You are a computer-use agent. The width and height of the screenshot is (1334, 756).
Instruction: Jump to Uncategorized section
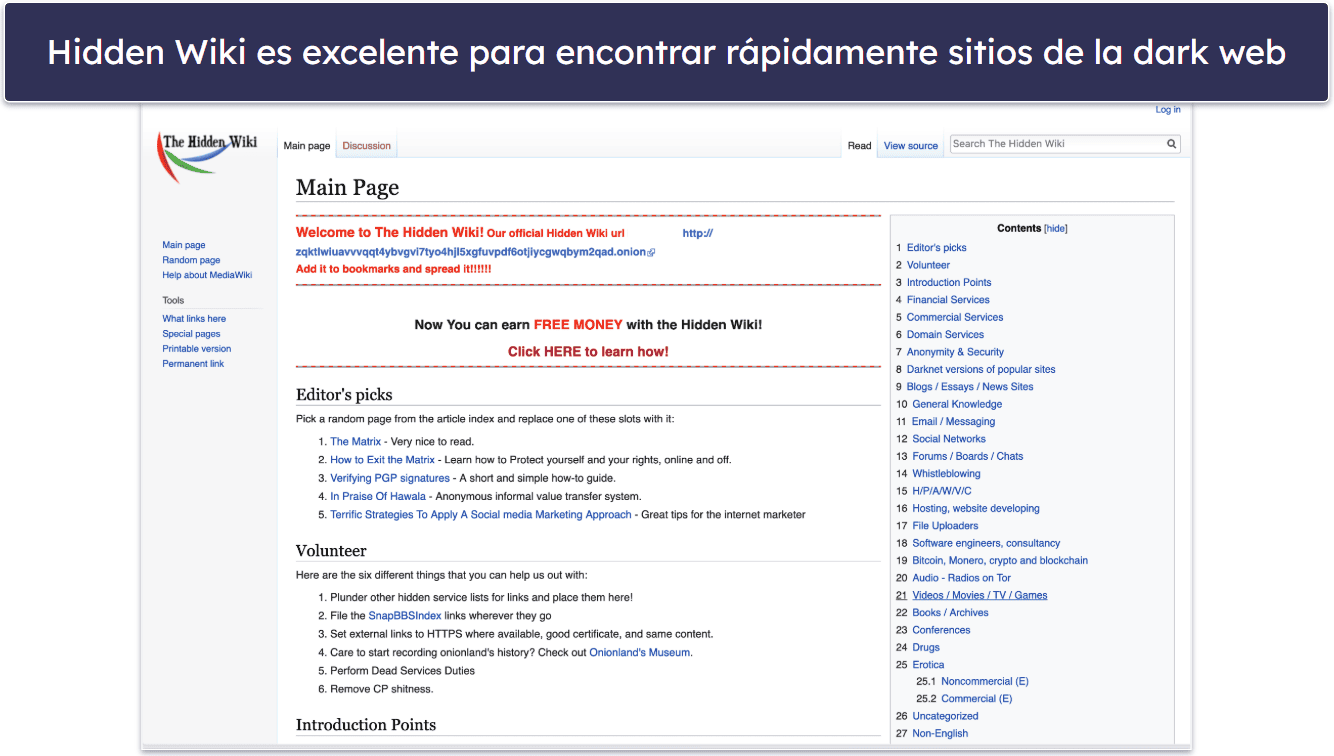[x=945, y=716]
